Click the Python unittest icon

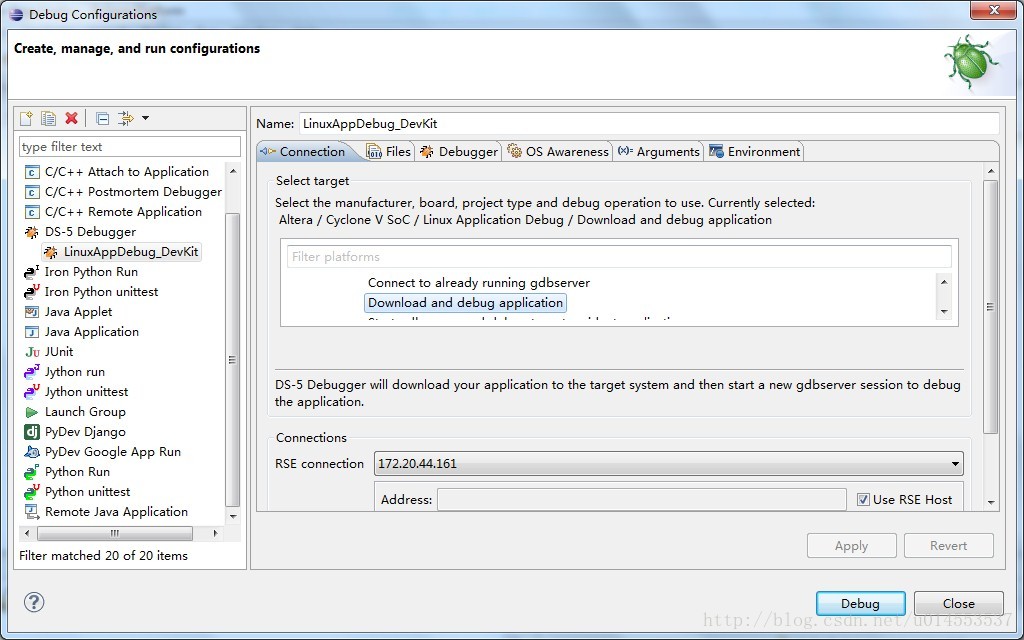point(31,492)
